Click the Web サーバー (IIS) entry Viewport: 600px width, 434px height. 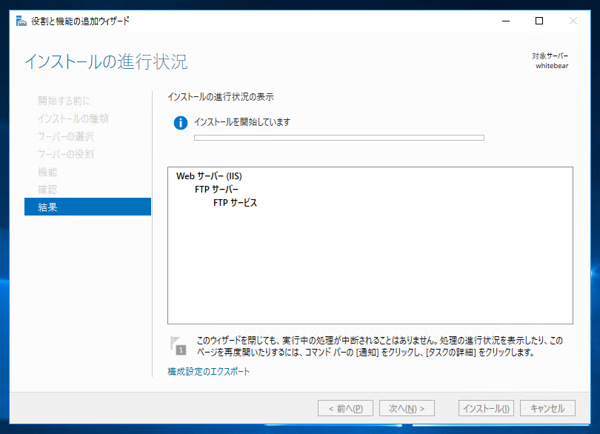[x=209, y=176]
